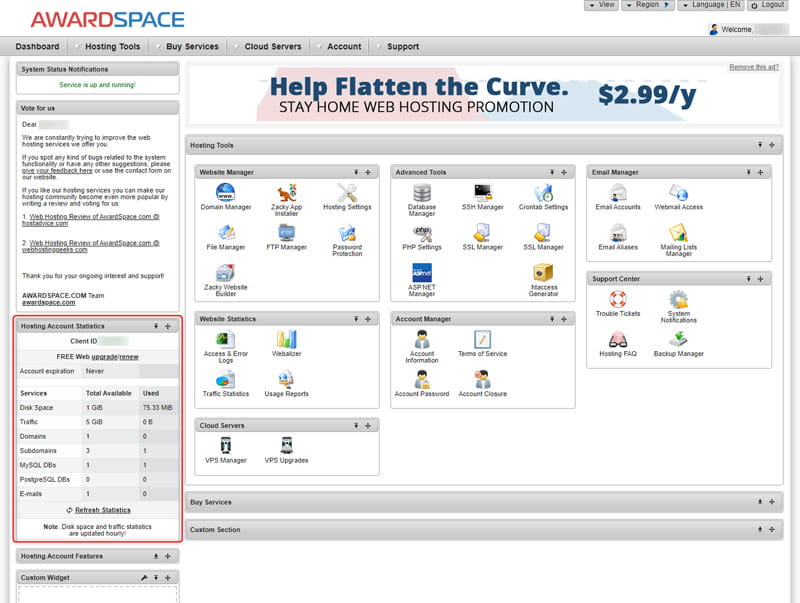Screen dimensions: 800x603
Task: Open the FTP Manager icon
Action: [x=286, y=233]
